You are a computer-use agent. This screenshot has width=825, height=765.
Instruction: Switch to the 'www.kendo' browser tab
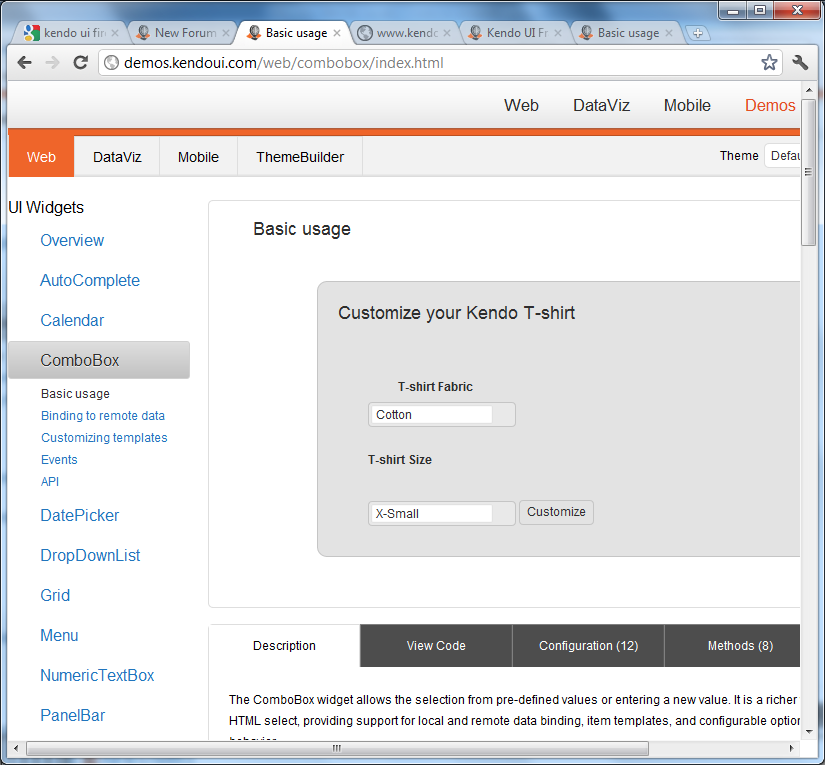pyautogui.click(x=404, y=33)
